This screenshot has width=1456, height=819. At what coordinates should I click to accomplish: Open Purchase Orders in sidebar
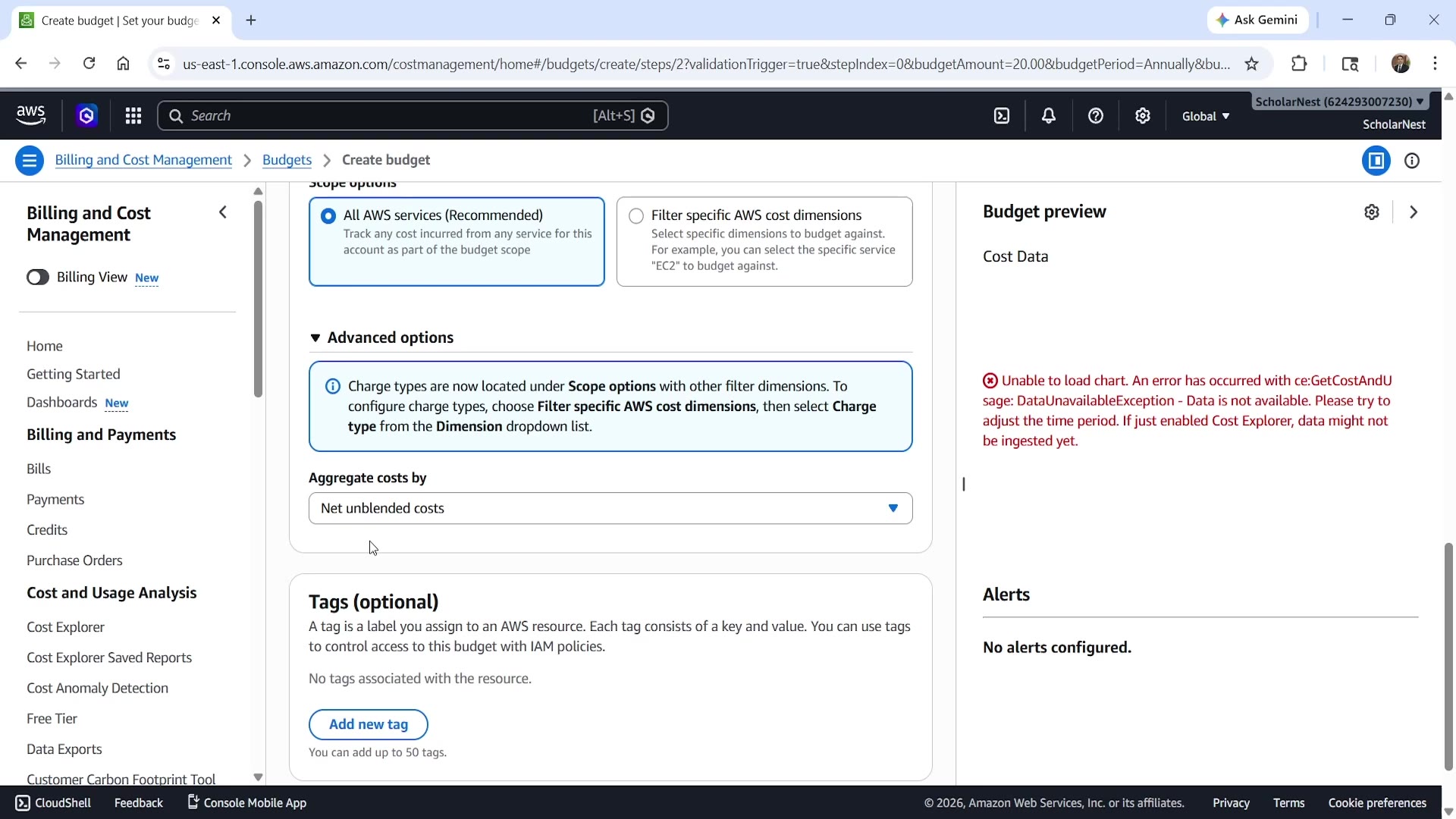[74, 560]
